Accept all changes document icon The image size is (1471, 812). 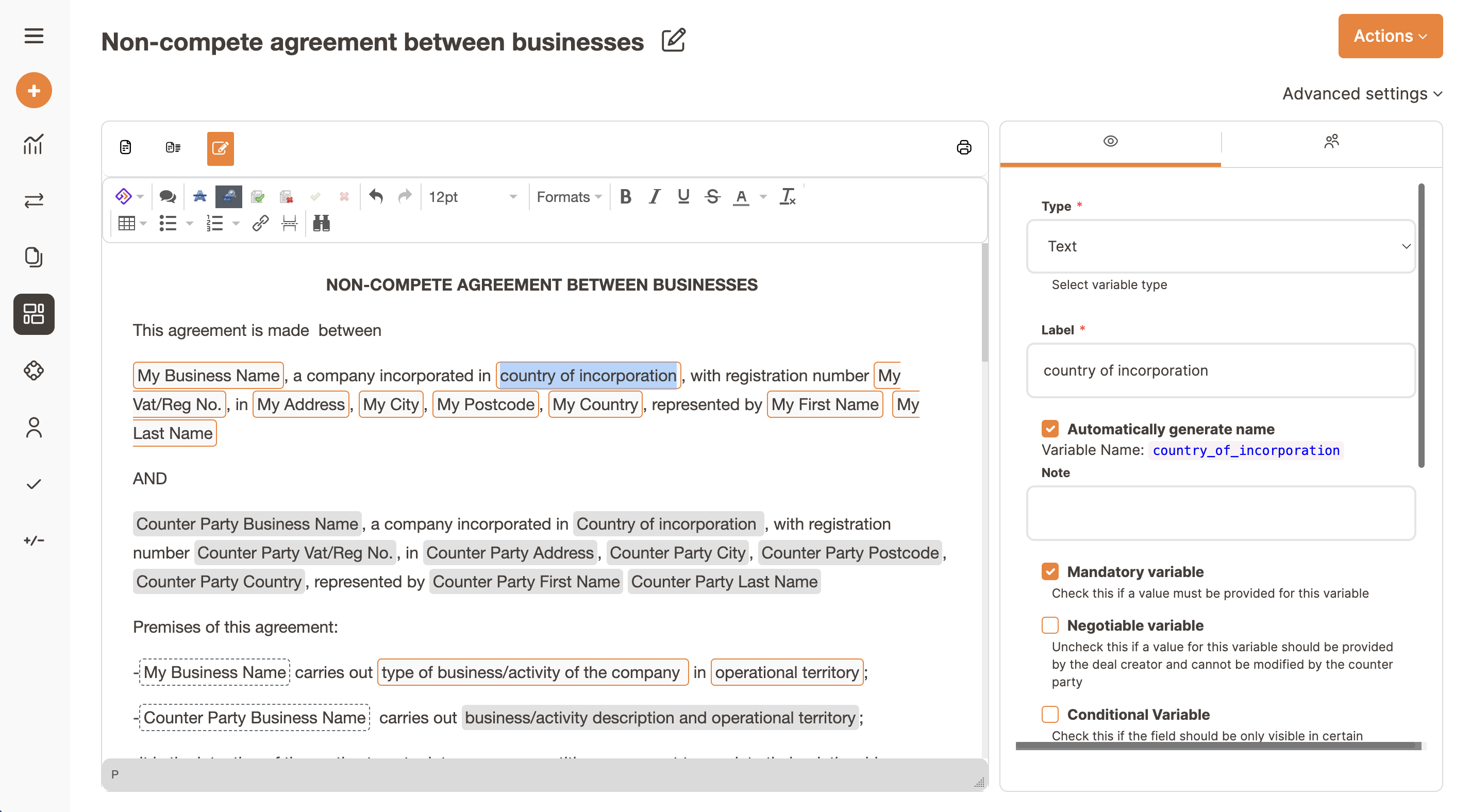(258, 196)
